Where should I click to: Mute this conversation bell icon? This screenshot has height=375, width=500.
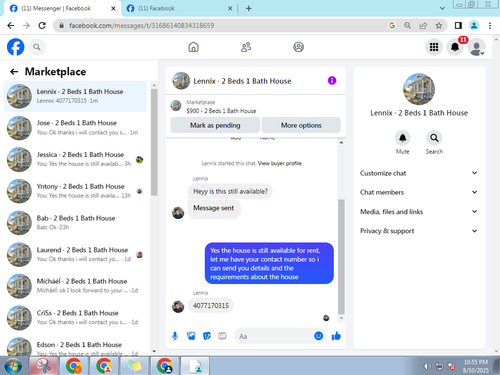coord(403,138)
